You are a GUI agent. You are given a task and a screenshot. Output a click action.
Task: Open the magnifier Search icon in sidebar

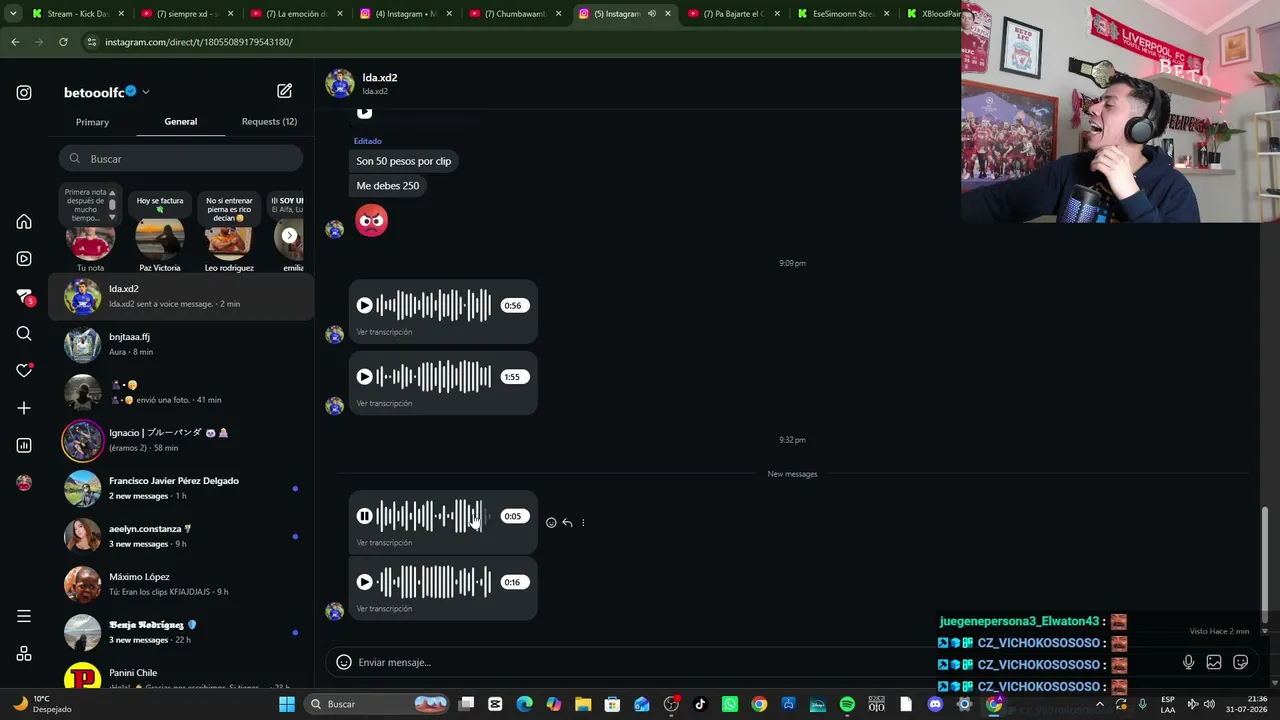click(x=24, y=333)
